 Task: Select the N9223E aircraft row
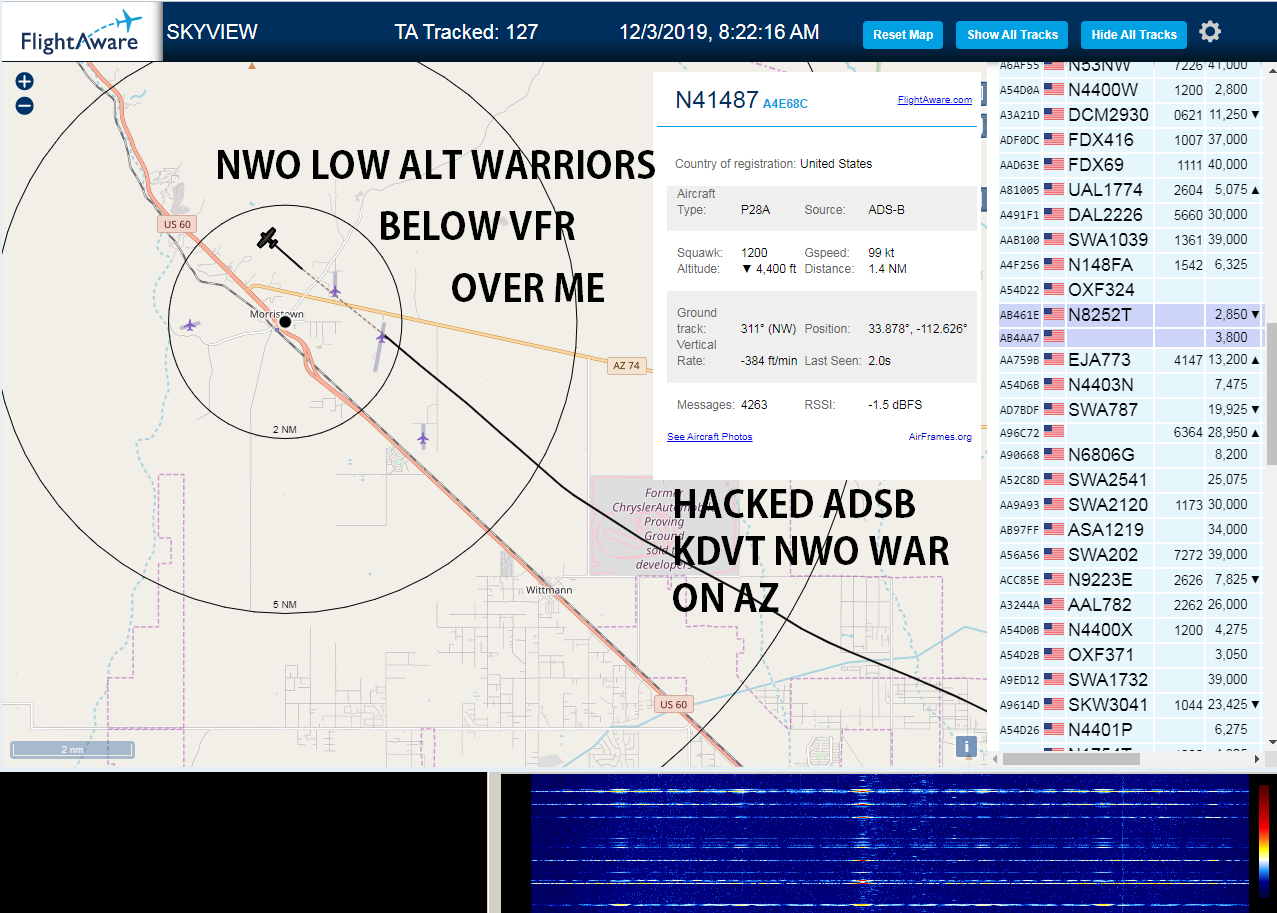1129,580
